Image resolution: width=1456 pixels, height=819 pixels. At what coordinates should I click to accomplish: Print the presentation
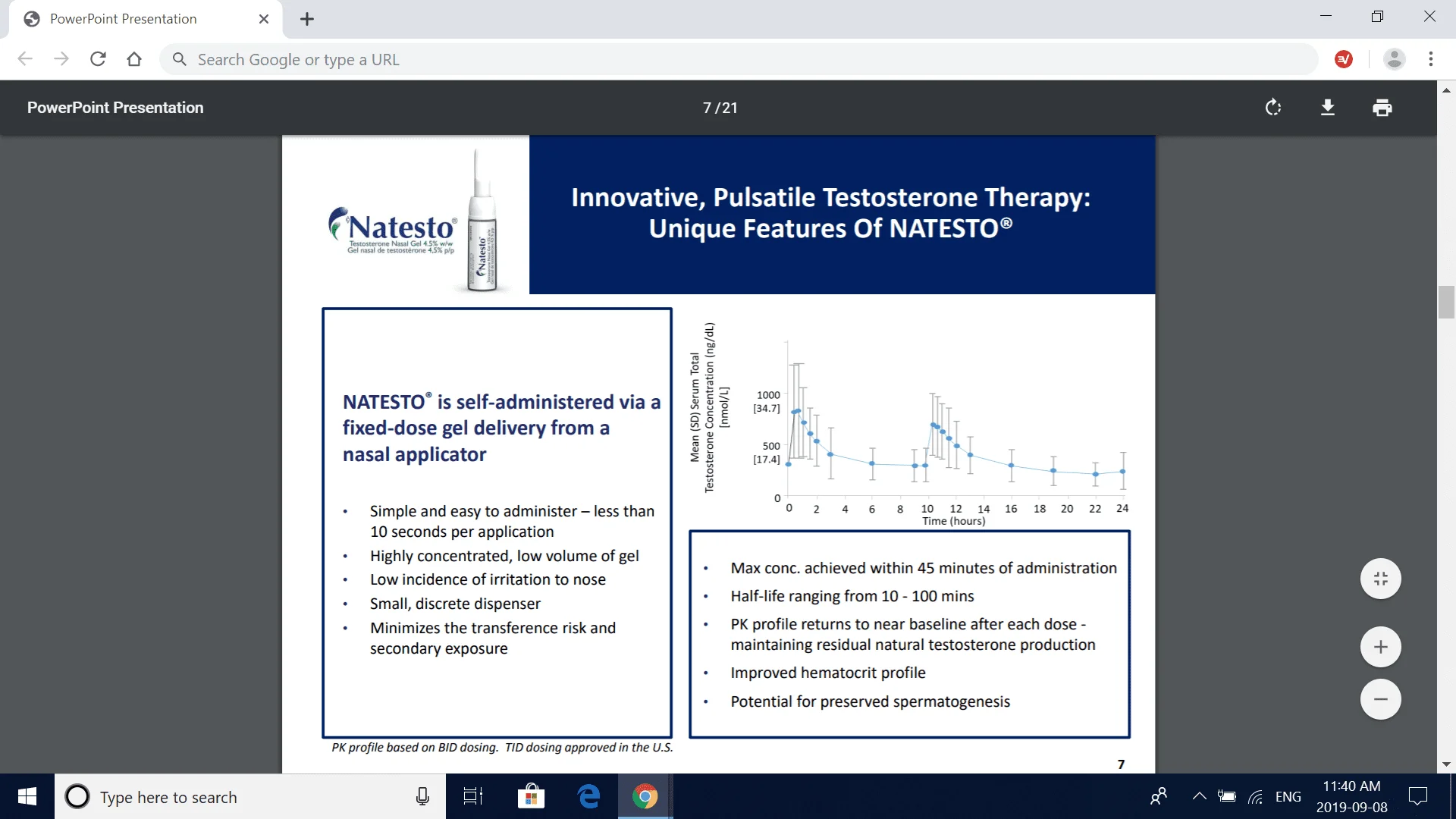click(1382, 108)
